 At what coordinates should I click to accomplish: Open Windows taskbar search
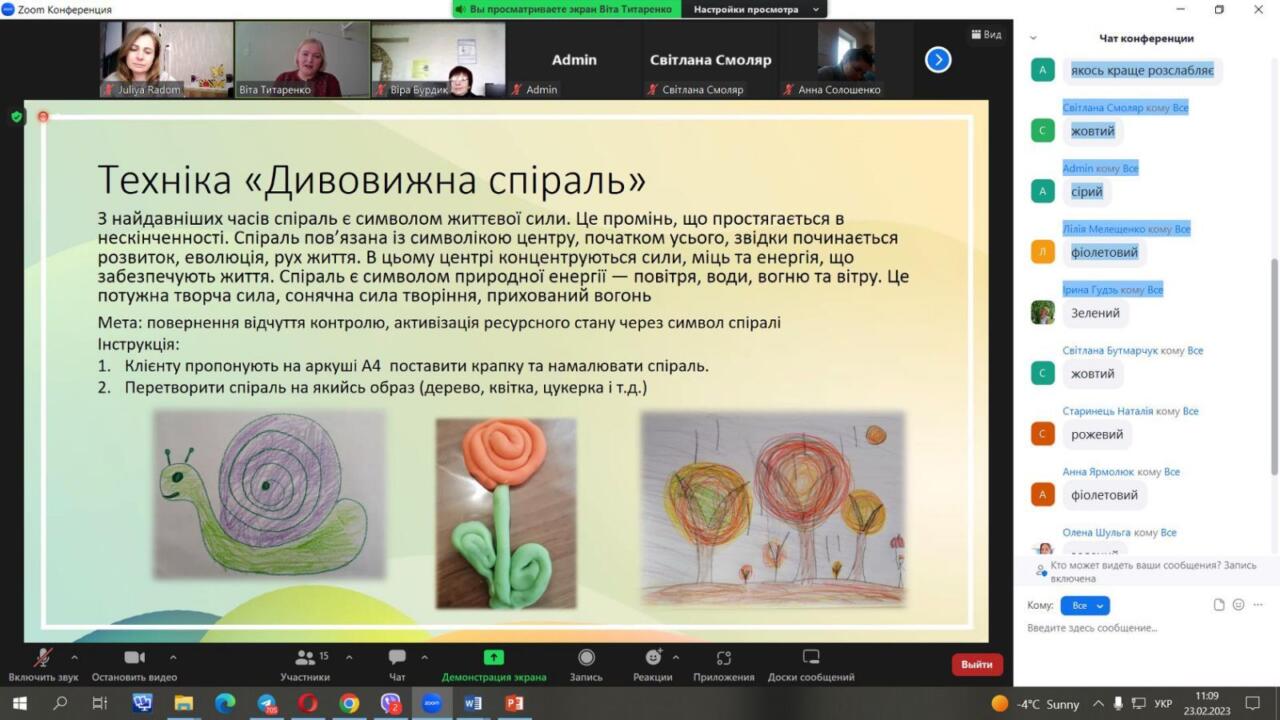click(x=60, y=703)
